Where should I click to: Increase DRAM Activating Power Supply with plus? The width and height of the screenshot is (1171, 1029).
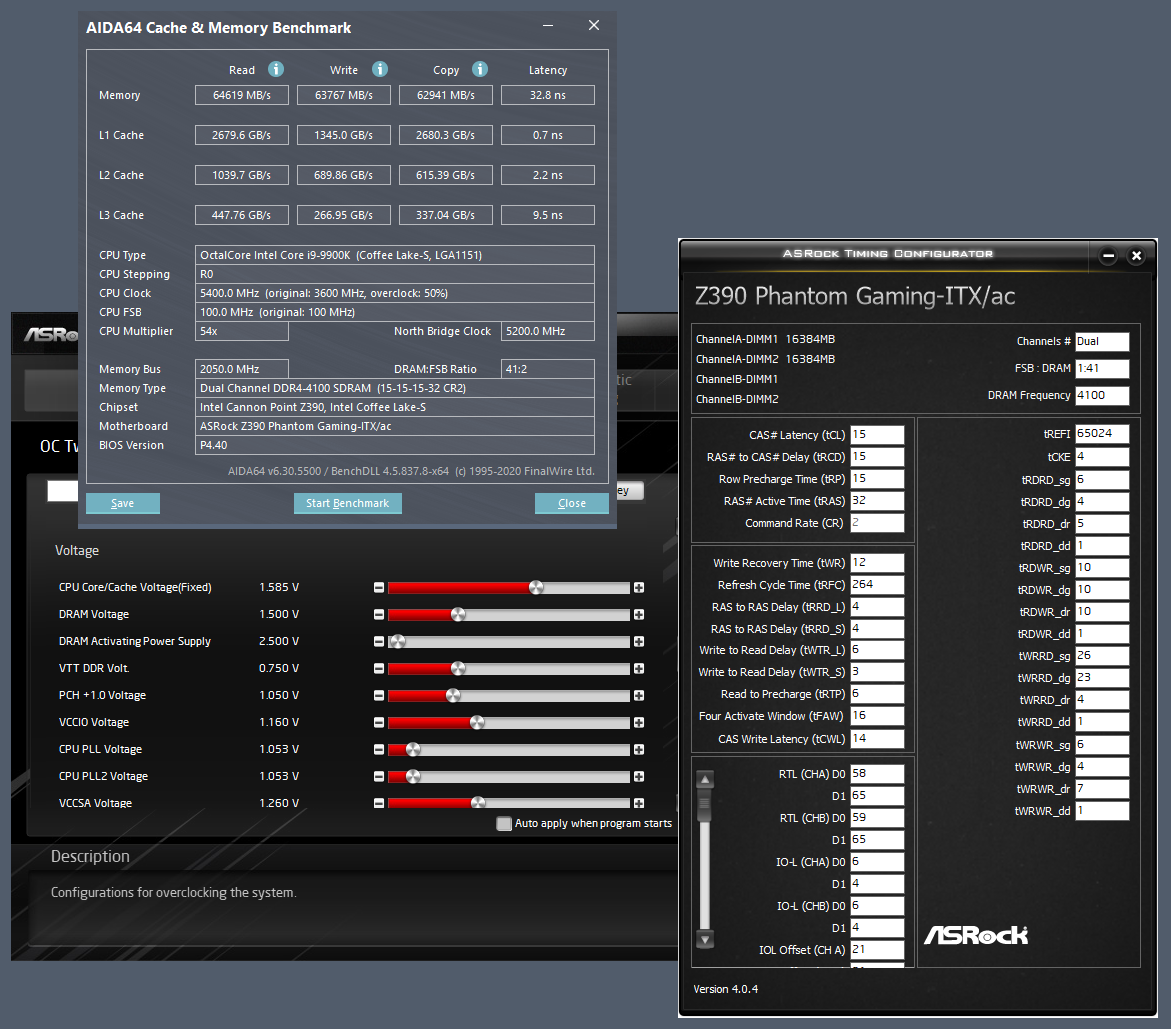click(639, 641)
